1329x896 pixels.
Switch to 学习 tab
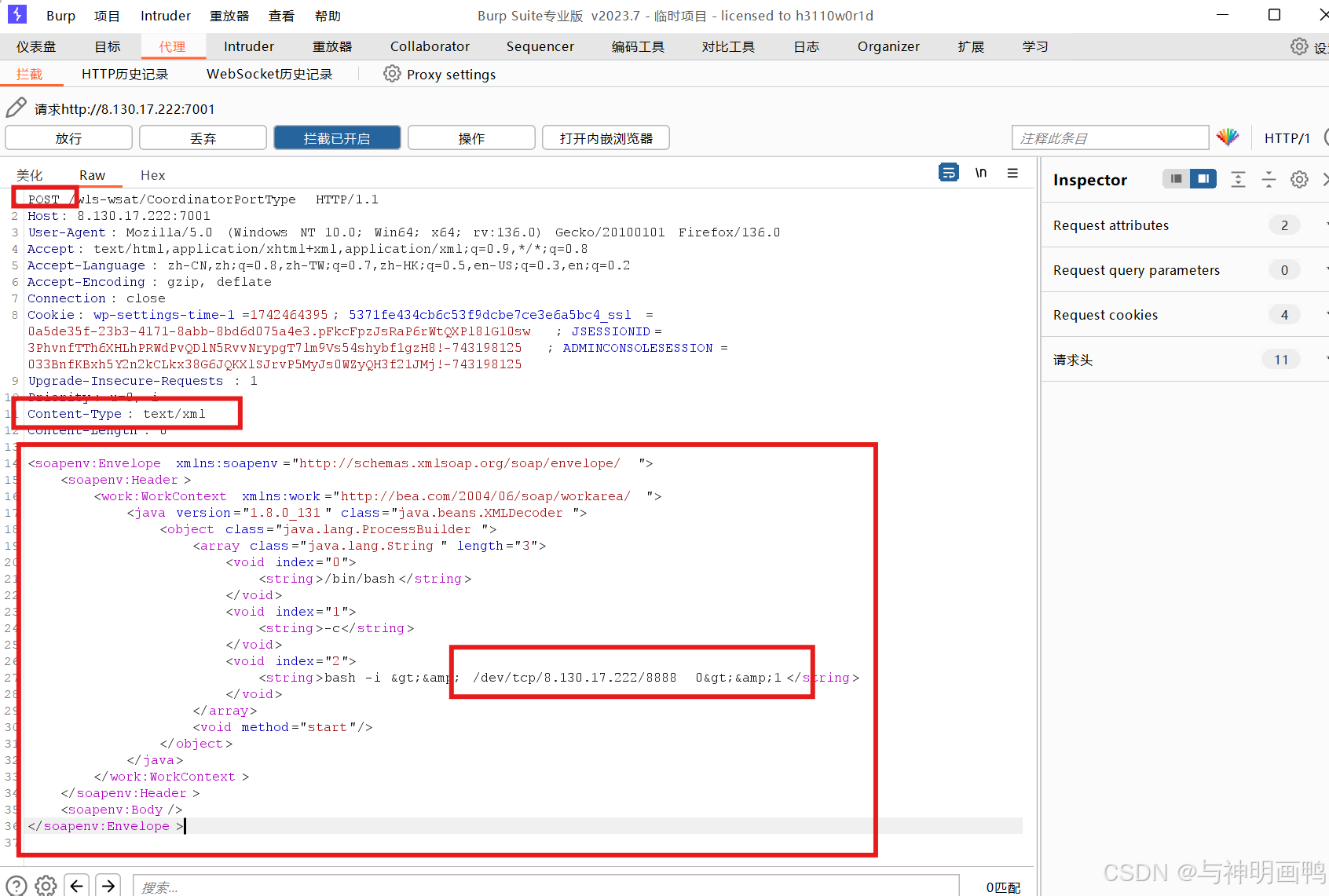click(x=1035, y=46)
